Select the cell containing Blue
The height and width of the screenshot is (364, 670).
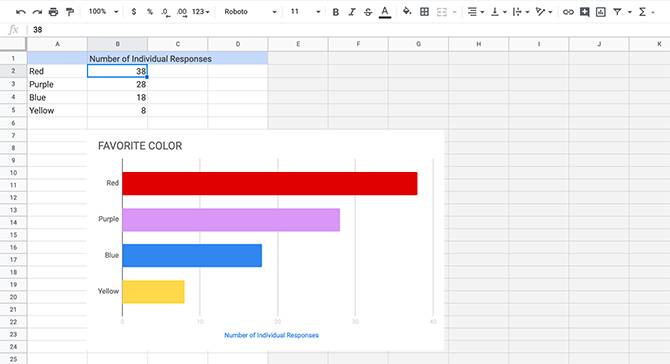(x=57, y=97)
